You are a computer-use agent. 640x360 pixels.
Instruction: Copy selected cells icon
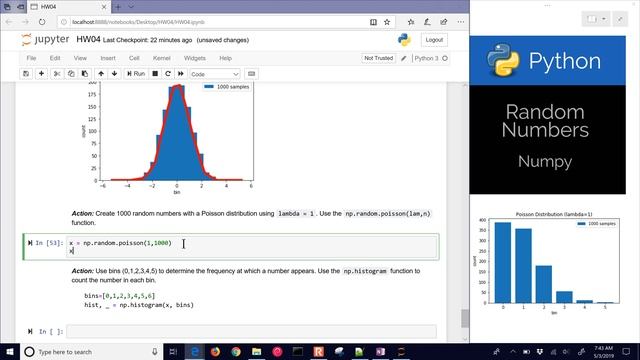point(71,74)
